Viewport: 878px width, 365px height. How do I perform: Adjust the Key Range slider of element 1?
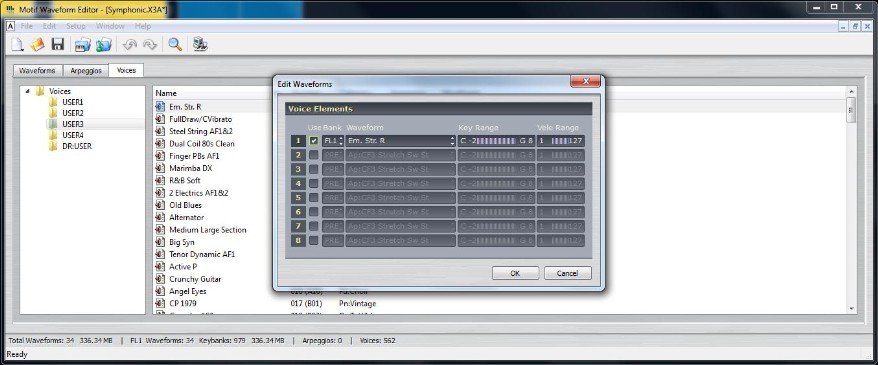point(496,141)
